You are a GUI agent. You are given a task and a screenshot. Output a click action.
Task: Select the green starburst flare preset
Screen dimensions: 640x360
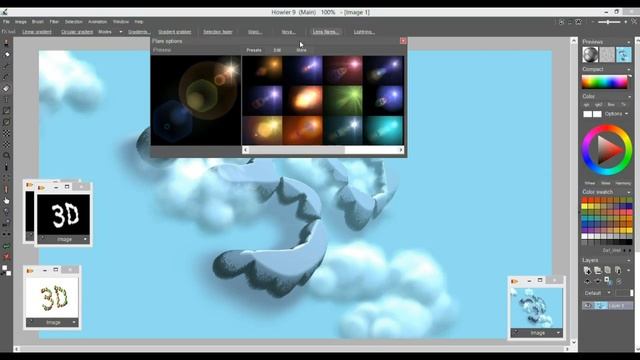pyautogui.click(x=343, y=100)
